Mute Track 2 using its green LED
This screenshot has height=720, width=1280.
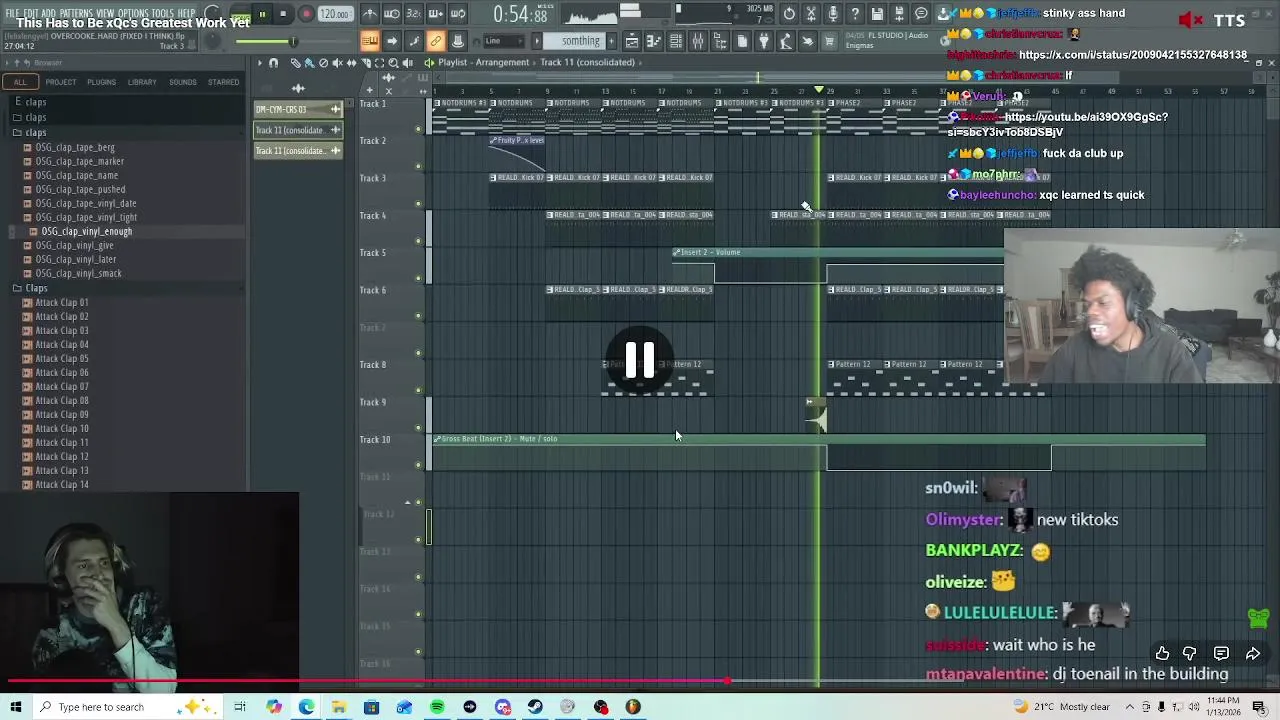point(419,166)
